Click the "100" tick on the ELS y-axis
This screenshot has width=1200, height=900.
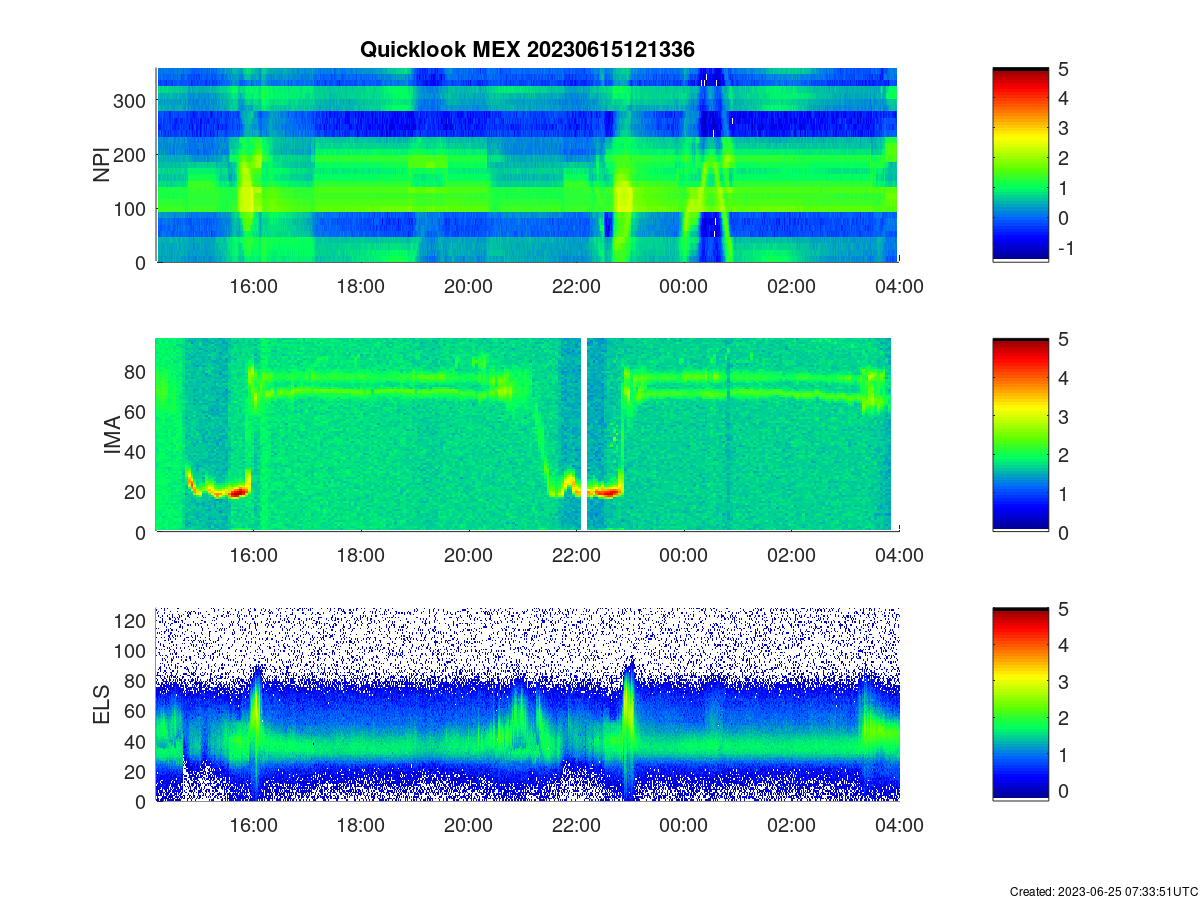click(x=131, y=651)
